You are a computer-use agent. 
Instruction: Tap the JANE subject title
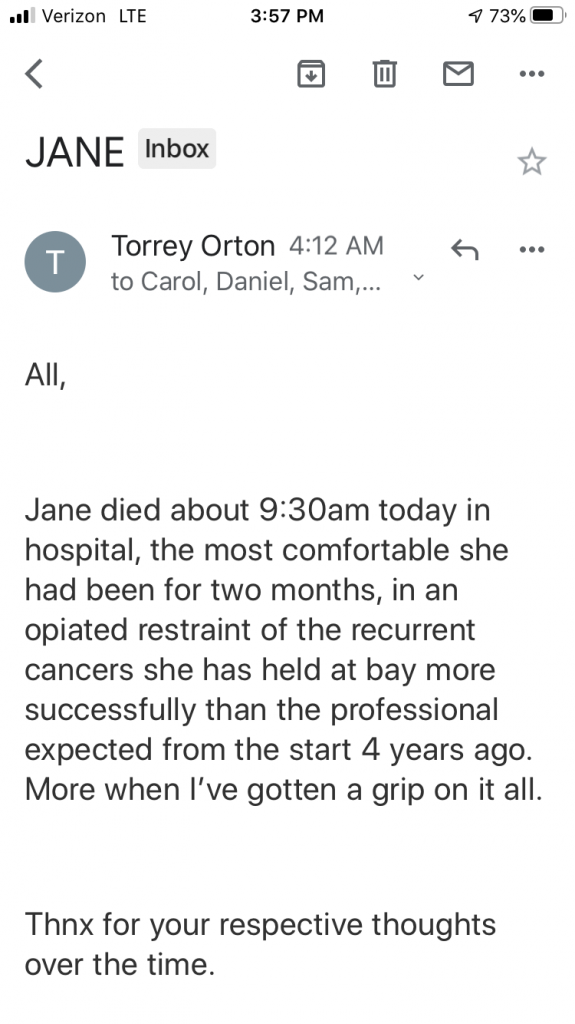click(x=74, y=152)
